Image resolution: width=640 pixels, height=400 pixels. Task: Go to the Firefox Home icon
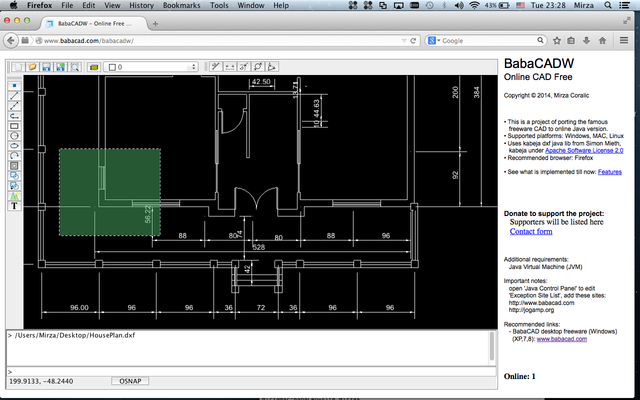[602, 40]
